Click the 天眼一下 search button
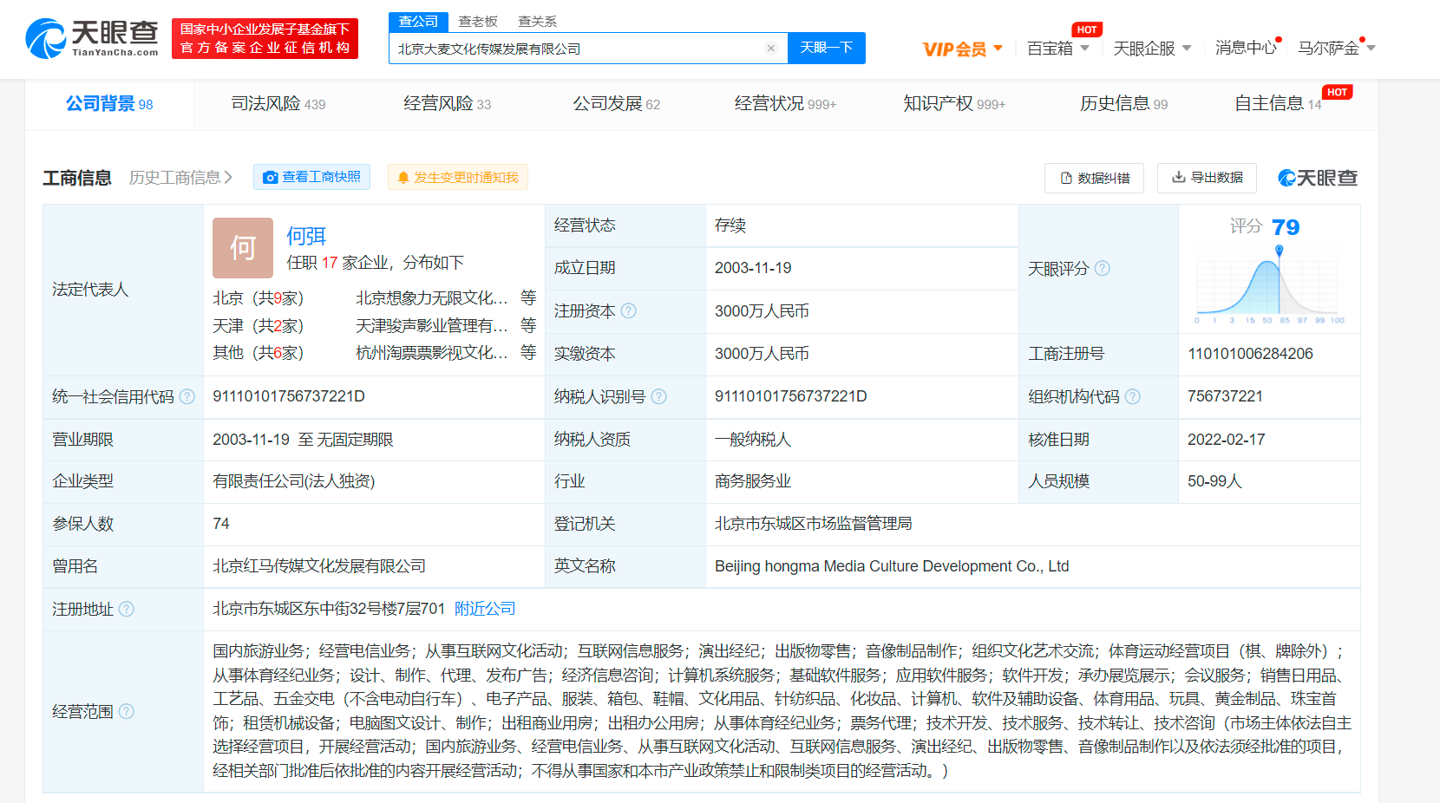The height and width of the screenshot is (803, 1440). [x=826, y=48]
